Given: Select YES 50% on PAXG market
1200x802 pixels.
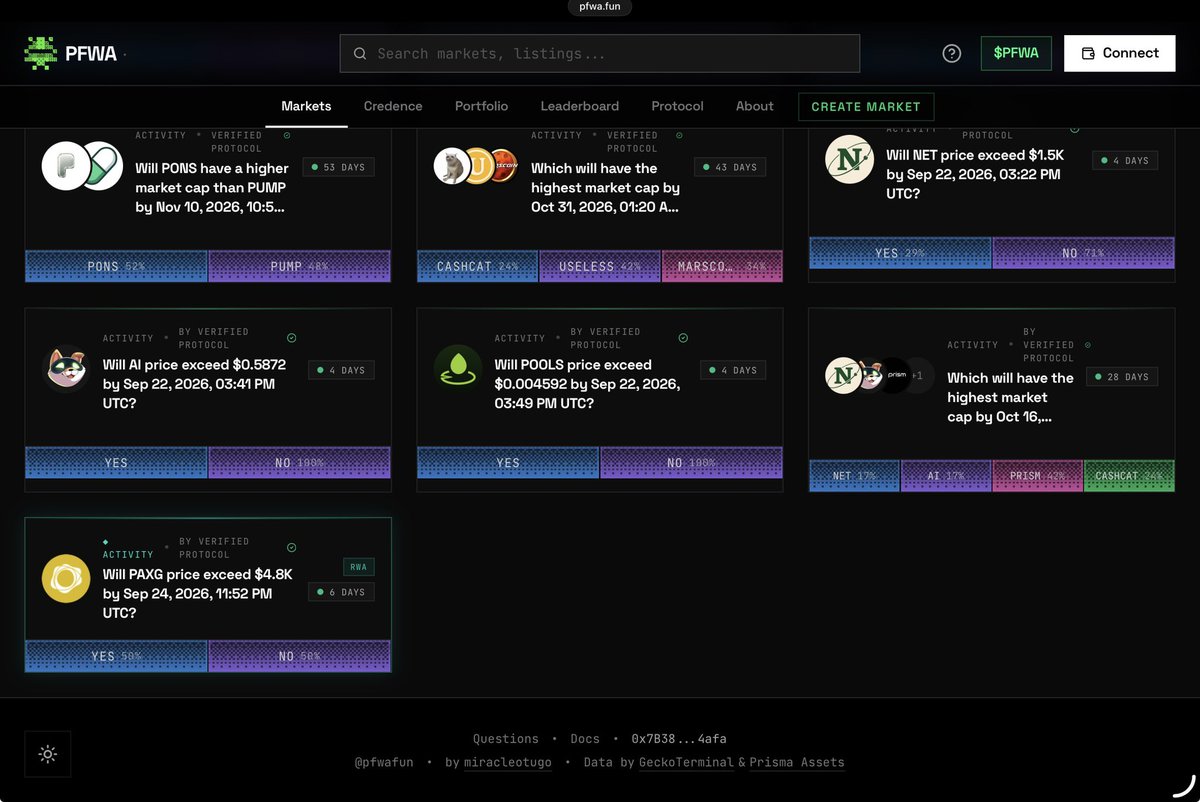Looking at the screenshot, I should 116,656.
